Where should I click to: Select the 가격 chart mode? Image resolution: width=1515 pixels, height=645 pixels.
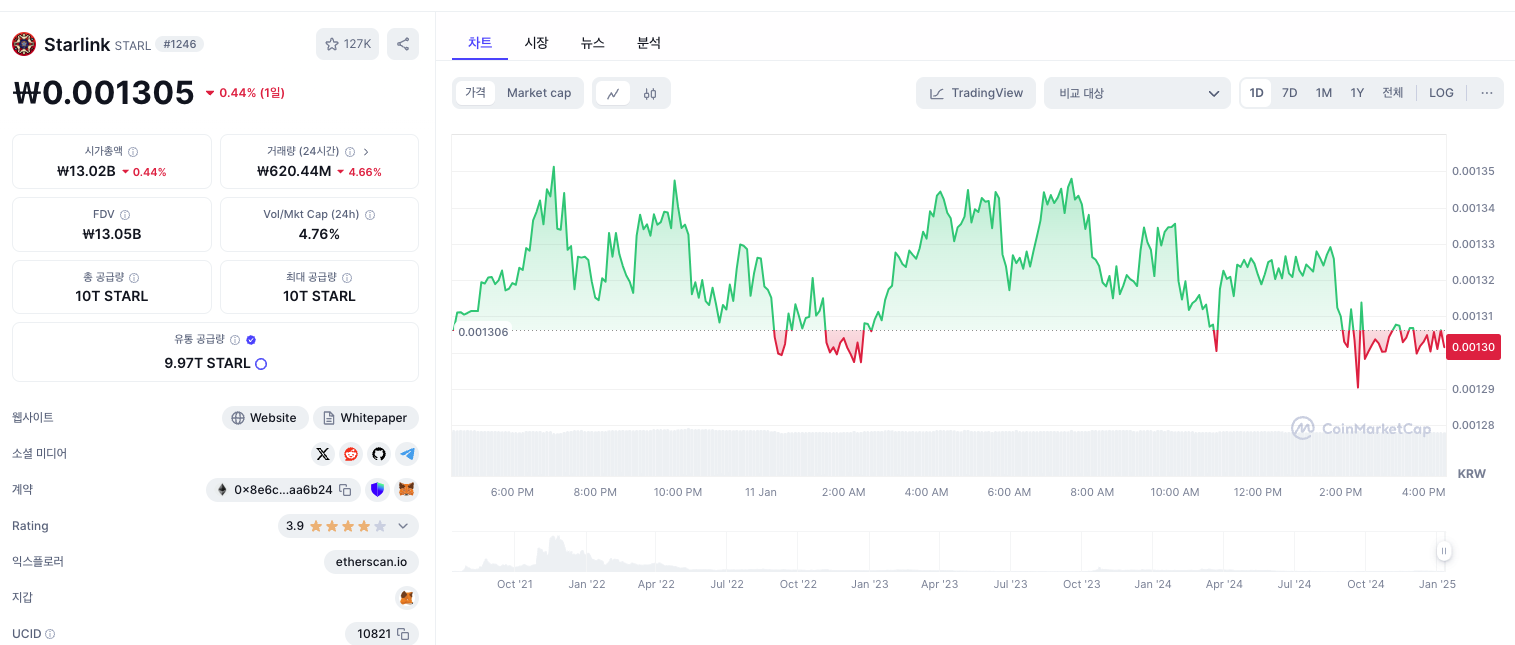pyautogui.click(x=475, y=93)
